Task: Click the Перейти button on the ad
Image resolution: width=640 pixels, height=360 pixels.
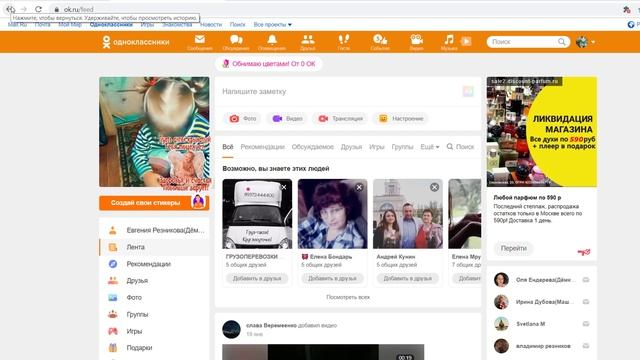Action: (513, 248)
